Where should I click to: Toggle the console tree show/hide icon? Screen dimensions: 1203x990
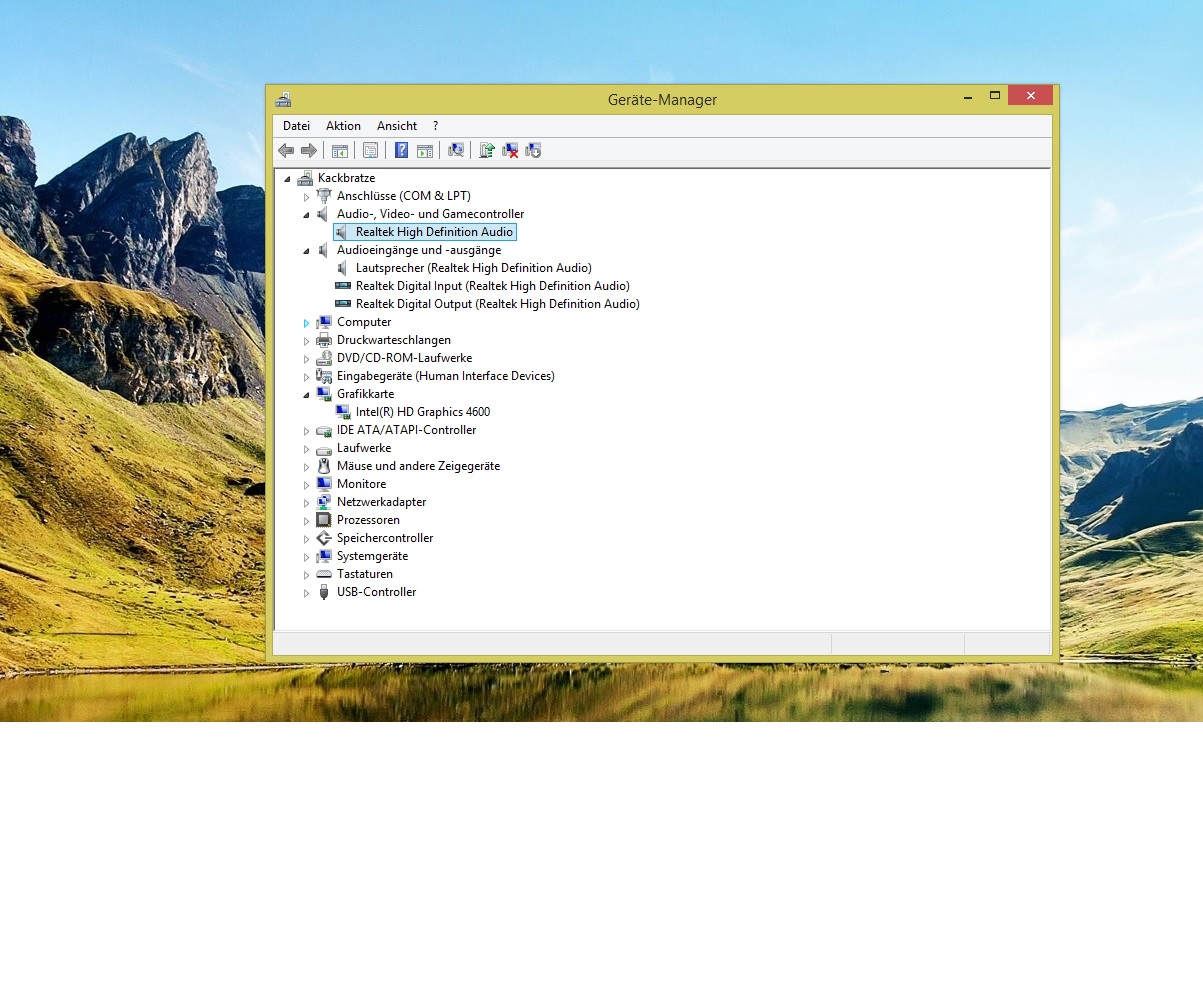[340, 150]
